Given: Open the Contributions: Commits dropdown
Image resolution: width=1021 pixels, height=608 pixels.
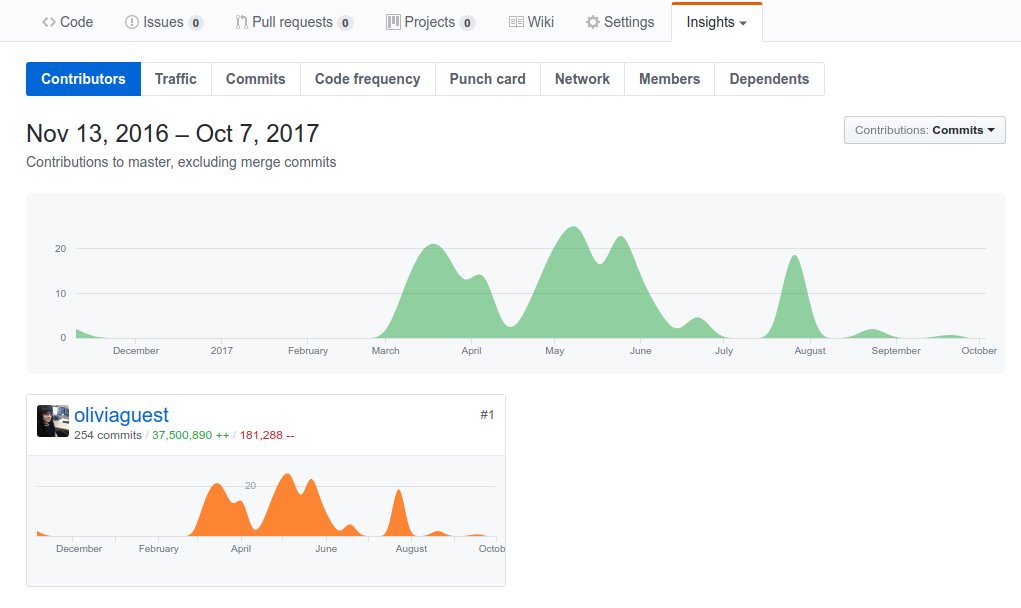Looking at the screenshot, I should (x=925, y=130).
